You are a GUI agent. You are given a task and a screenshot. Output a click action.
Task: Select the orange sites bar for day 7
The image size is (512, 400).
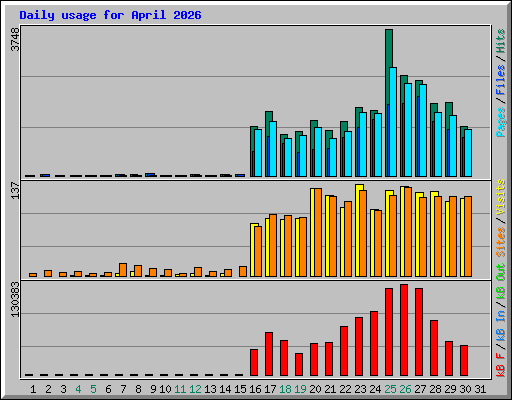coord(123,270)
